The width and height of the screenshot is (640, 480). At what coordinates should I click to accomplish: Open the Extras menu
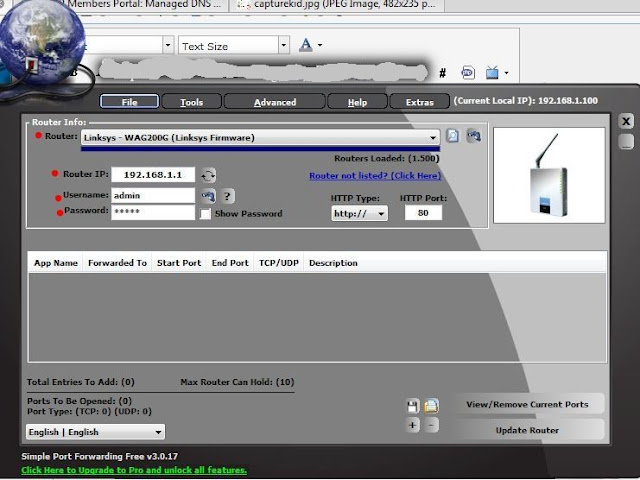(419, 102)
